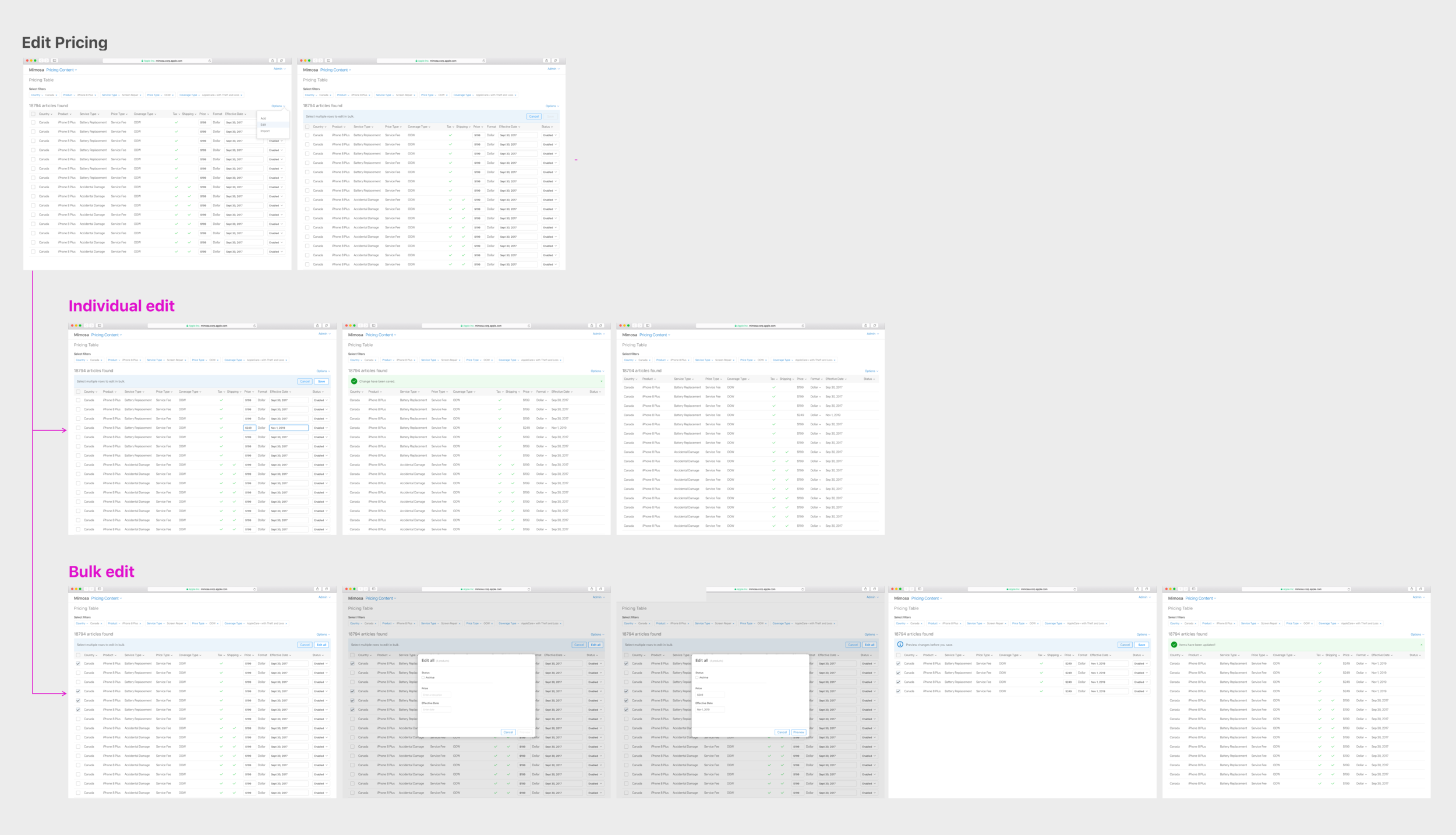Click green check icon in 'Items have been updated!' banner
This screenshot has height=835, width=1456.
[x=1174, y=644]
